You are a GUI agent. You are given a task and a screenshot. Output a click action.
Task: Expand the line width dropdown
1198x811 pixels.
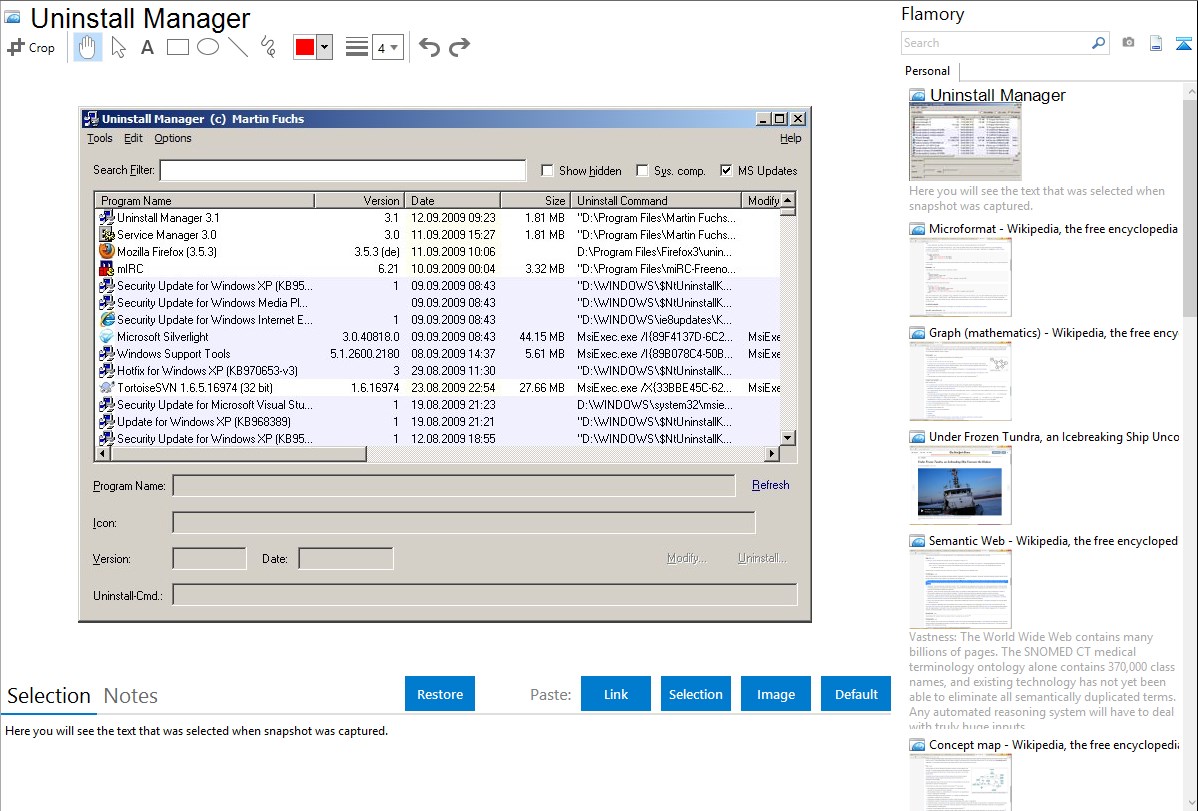pyautogui.click(x=387, y=47)
